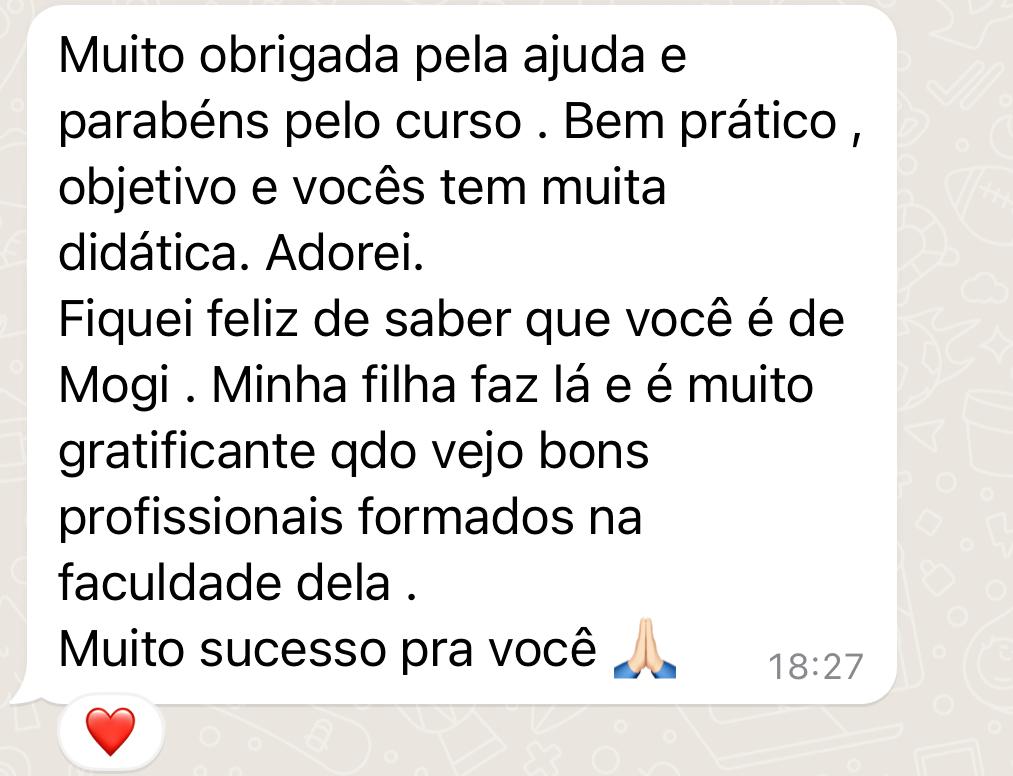The width and height of the screenshot is (1013, 776).
Task: Select the word "parabéns" in the message
Action: click(x=163, y=123)
